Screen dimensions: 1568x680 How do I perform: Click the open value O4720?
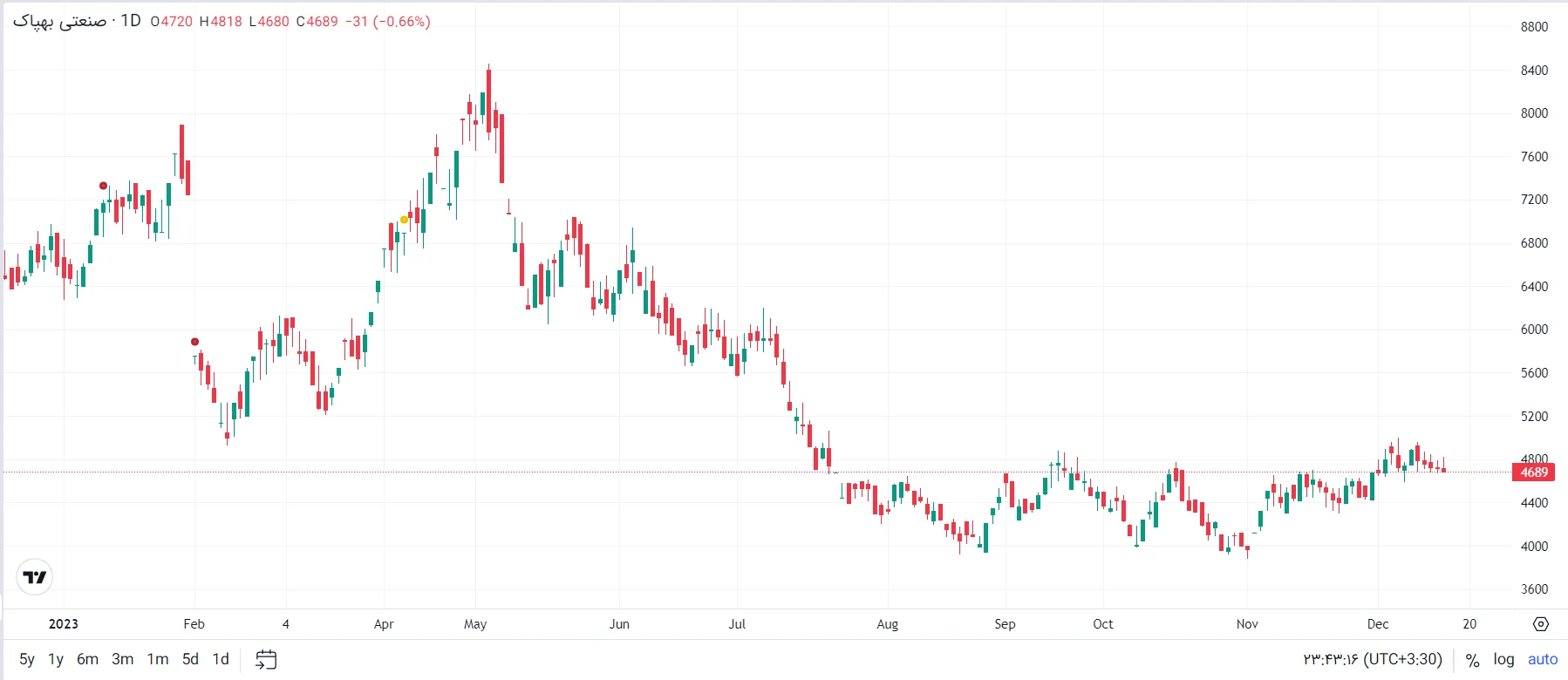(x=171, y=22)
